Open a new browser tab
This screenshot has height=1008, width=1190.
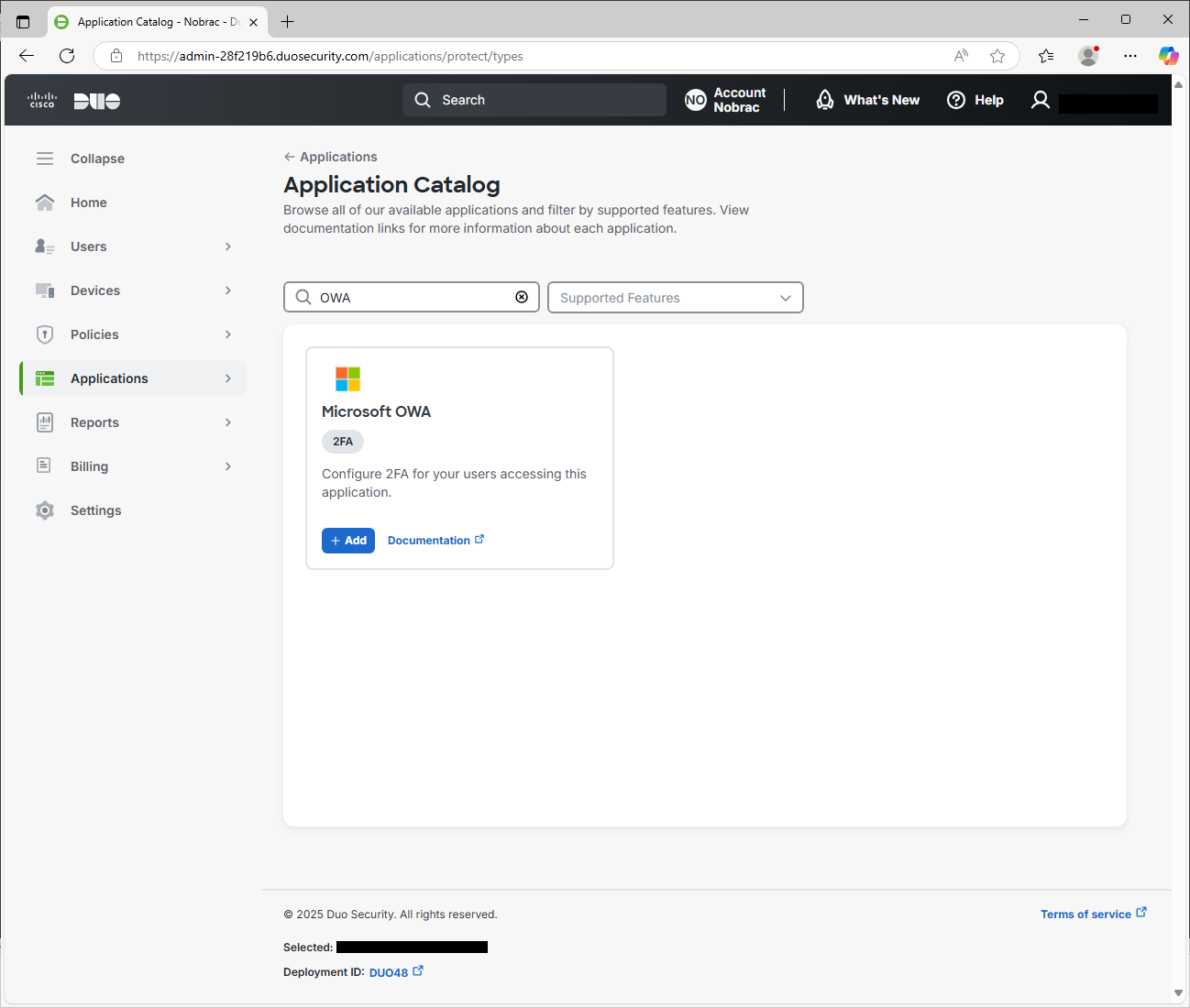(288, 21)
